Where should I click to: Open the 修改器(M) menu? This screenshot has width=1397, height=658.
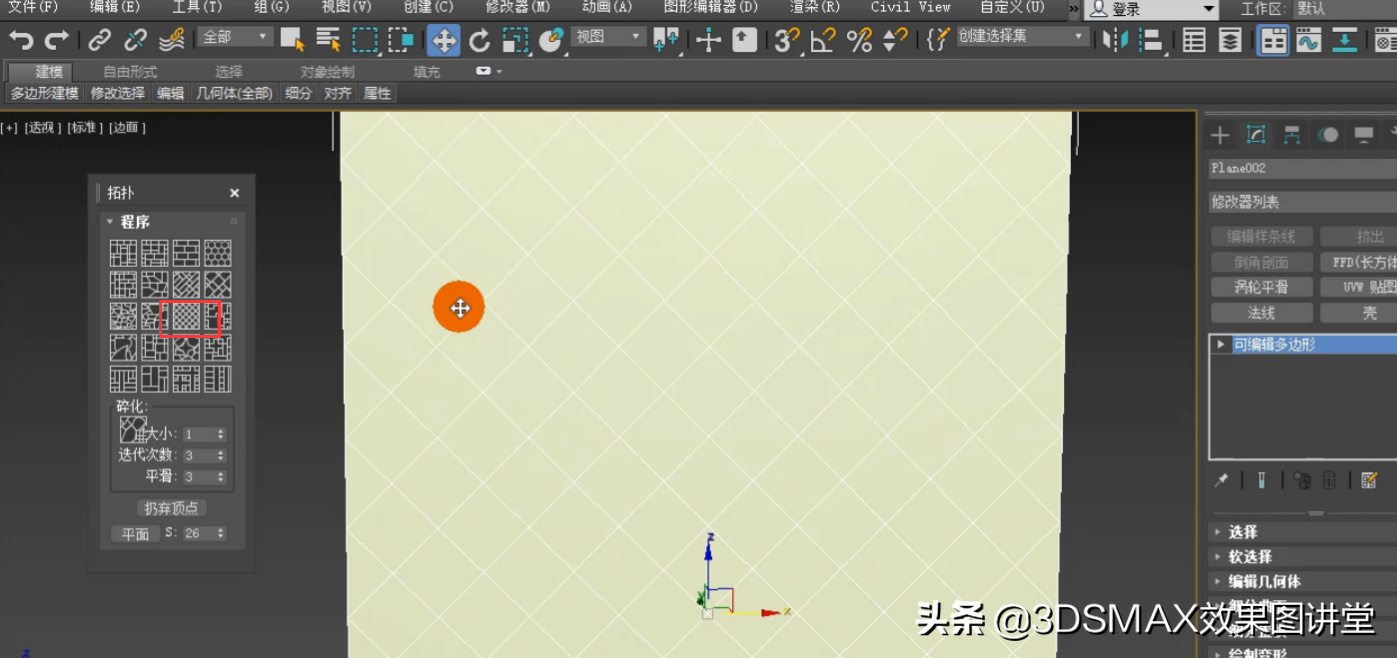[518, 7]
